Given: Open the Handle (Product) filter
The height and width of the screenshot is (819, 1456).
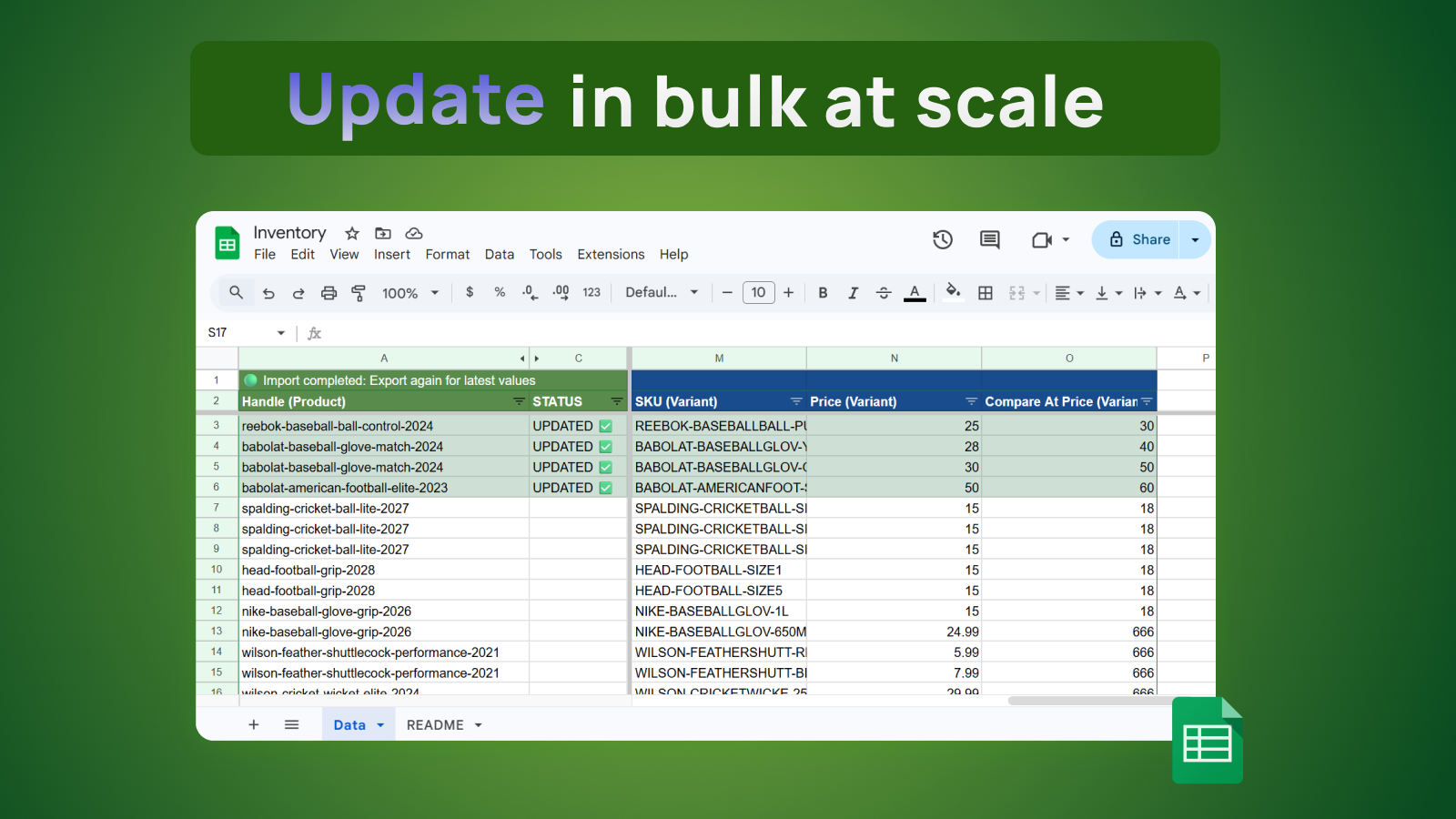Looking at the screenshot, I should 519,401.
